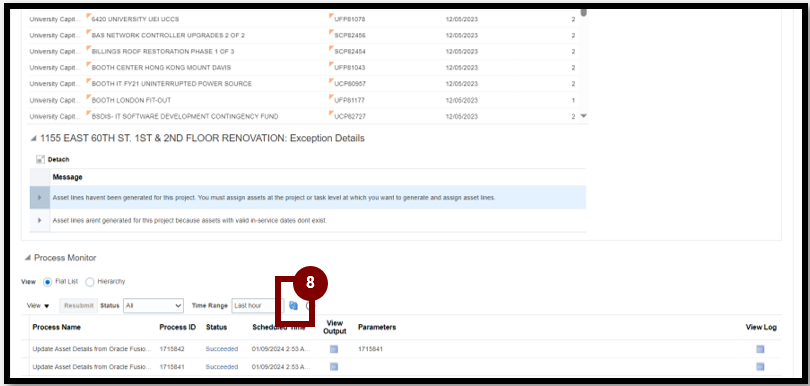
Task: Expand the 'Asset lines havent been generated' message
Action: [x=40, y=198]
